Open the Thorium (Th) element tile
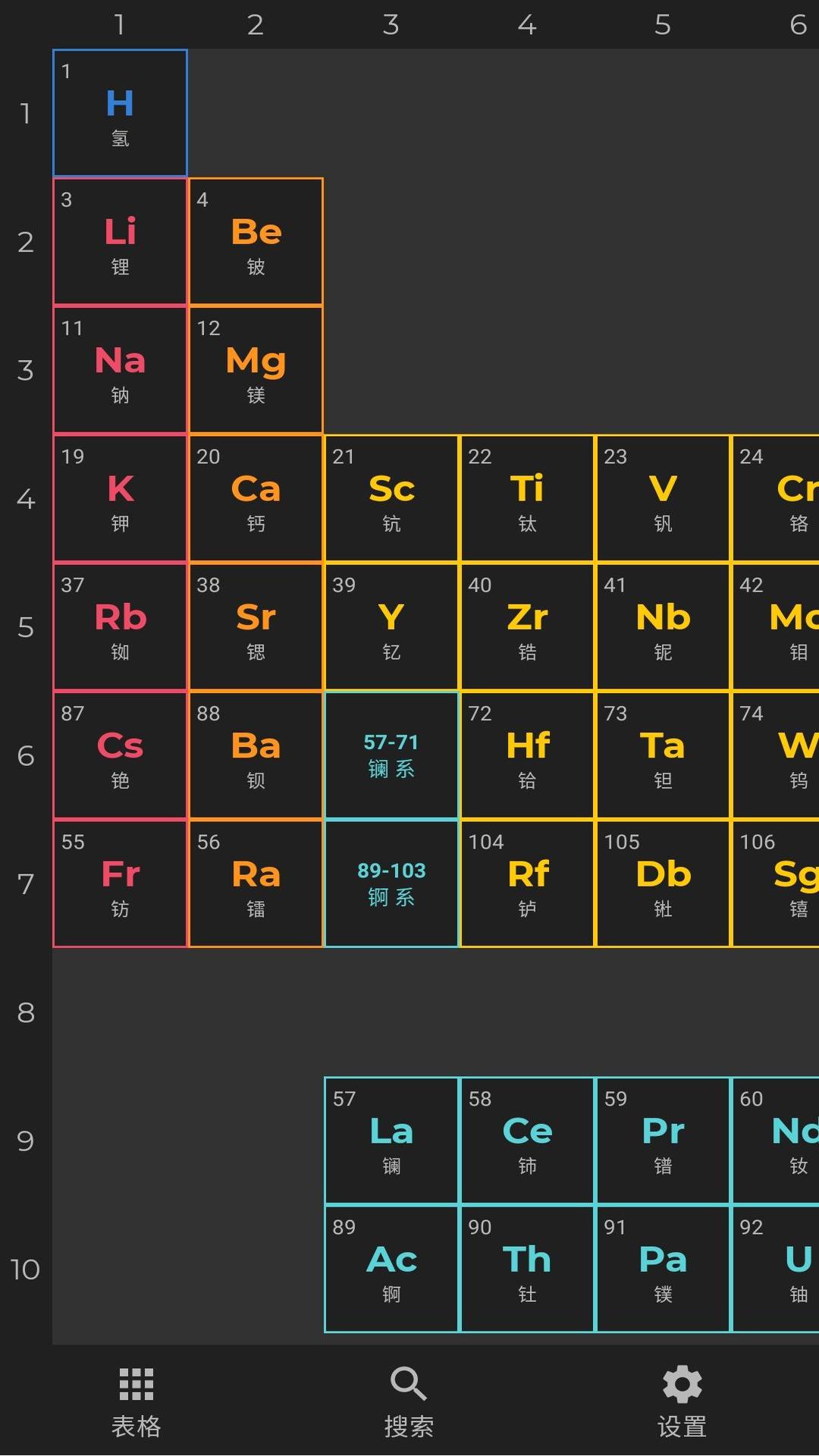 527,1269
